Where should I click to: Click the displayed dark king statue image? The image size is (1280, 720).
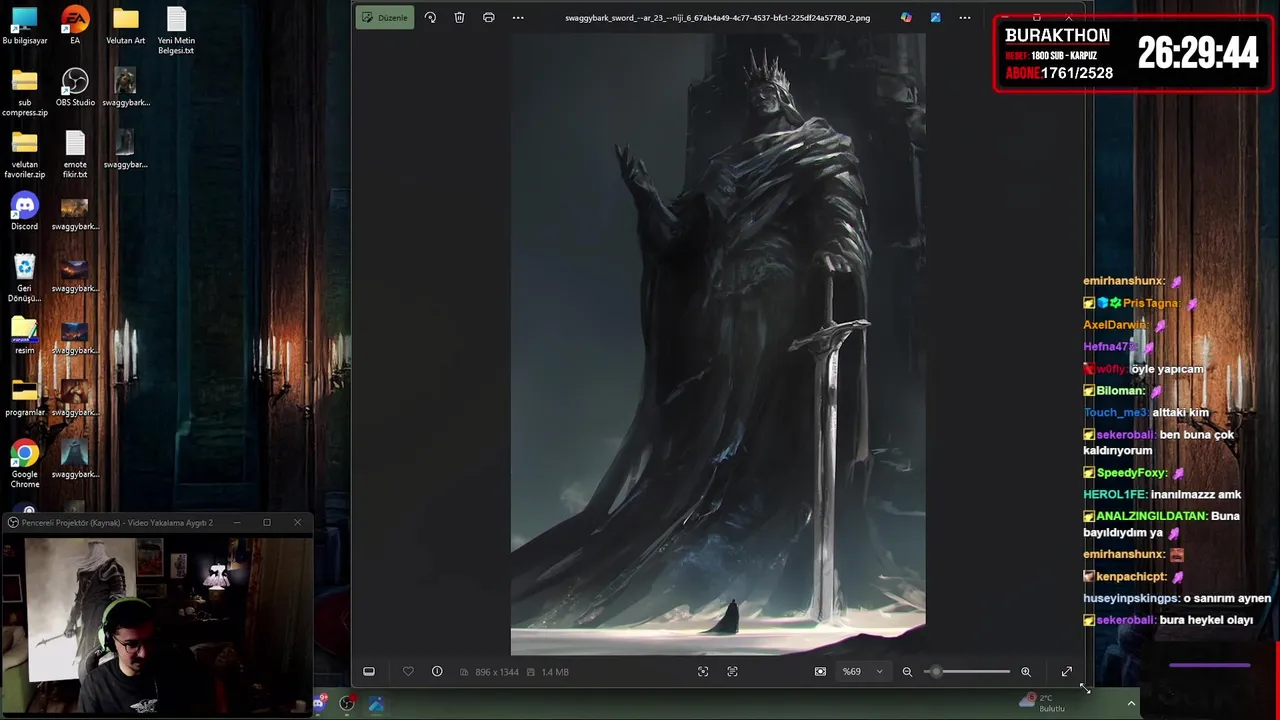tap(718, 343)
